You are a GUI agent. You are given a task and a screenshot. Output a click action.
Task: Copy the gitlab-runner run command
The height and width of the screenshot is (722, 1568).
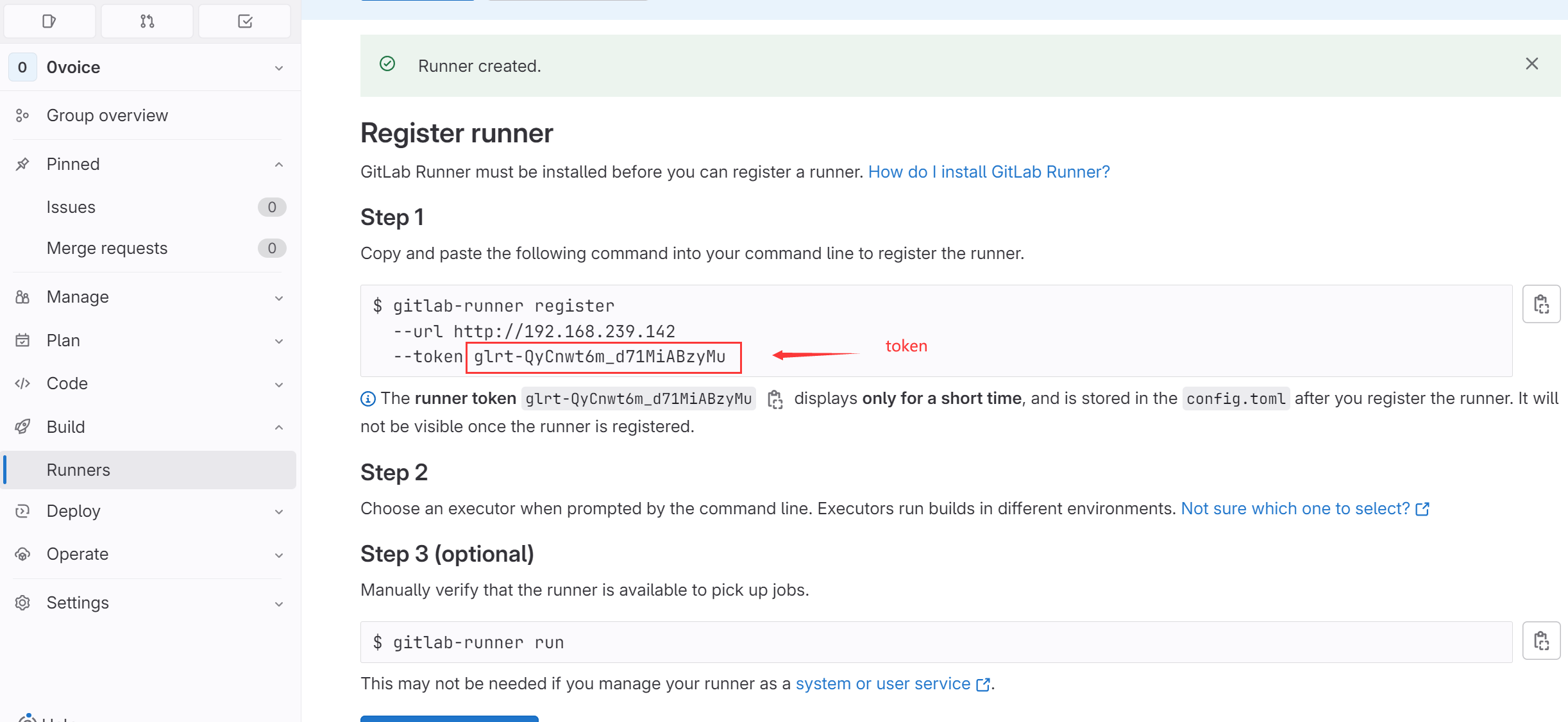[1541, 641]
